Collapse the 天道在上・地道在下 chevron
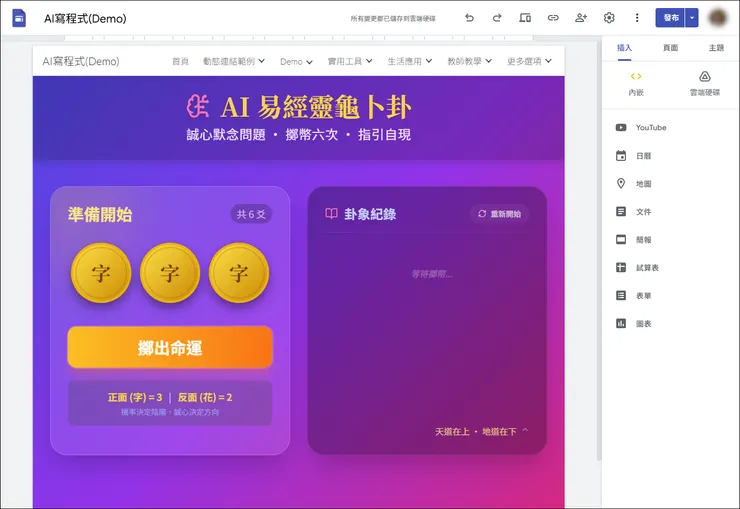The image size is (740, 509). (525, 430)
